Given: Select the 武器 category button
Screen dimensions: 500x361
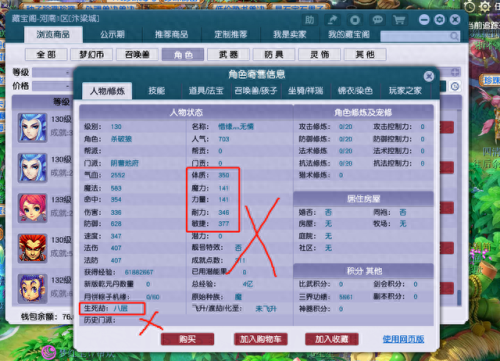Looking at the screenshot, I should pyautogui.click(x=228, y=54).
